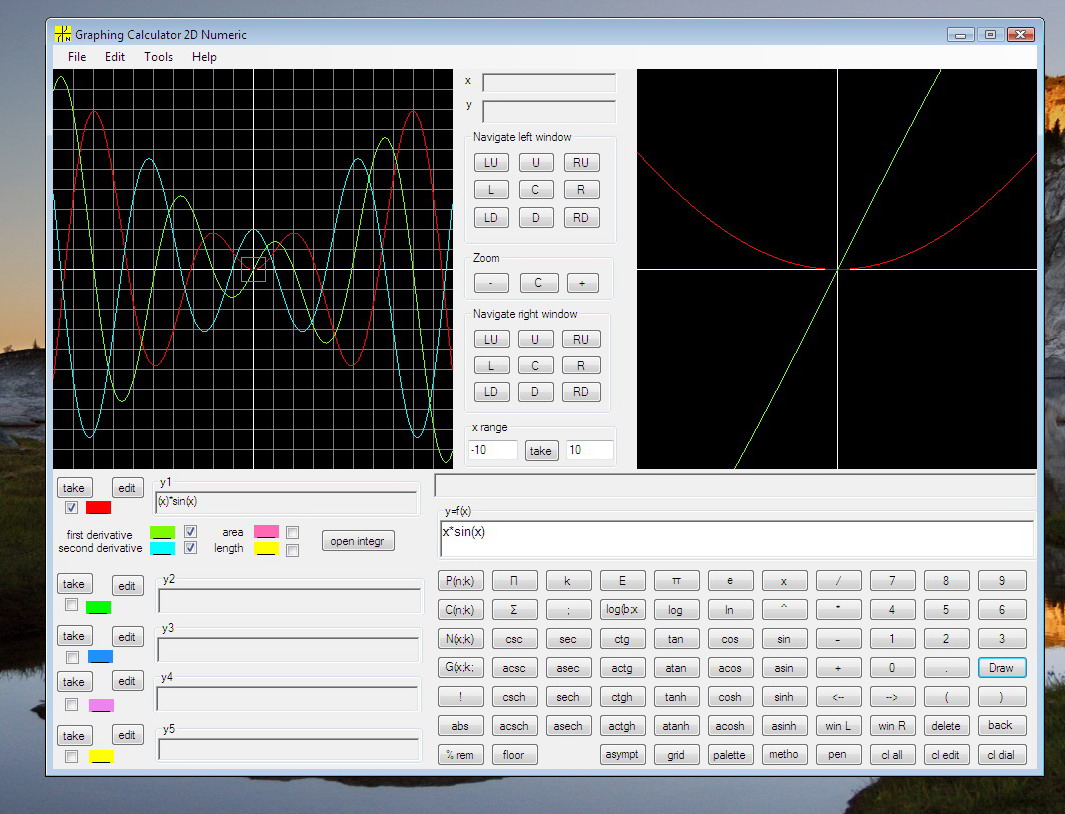Image resolution: width=1065 pixels, height=814 pixels.
Task: Click the cl all button
Action: tap(892, 755)
